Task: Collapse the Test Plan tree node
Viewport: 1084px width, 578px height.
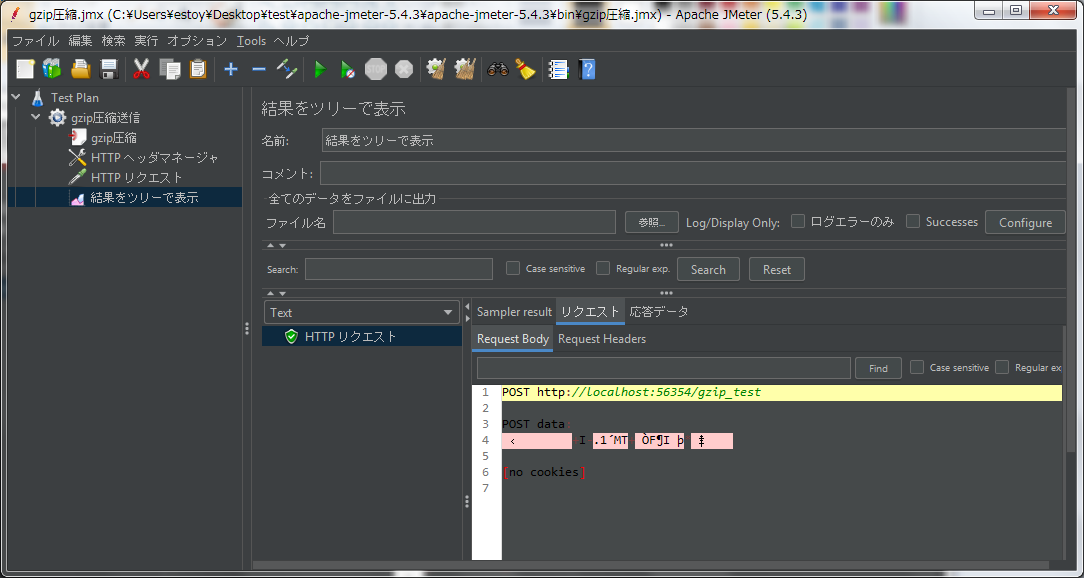Action: [x=16, y=97]
